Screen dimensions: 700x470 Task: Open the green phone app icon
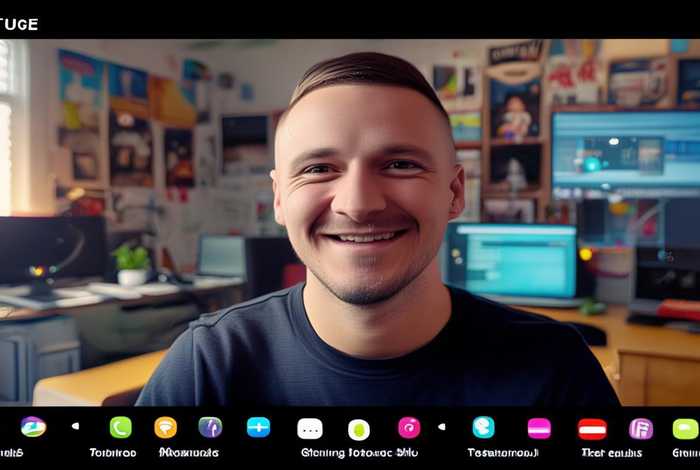coord(121,427)
